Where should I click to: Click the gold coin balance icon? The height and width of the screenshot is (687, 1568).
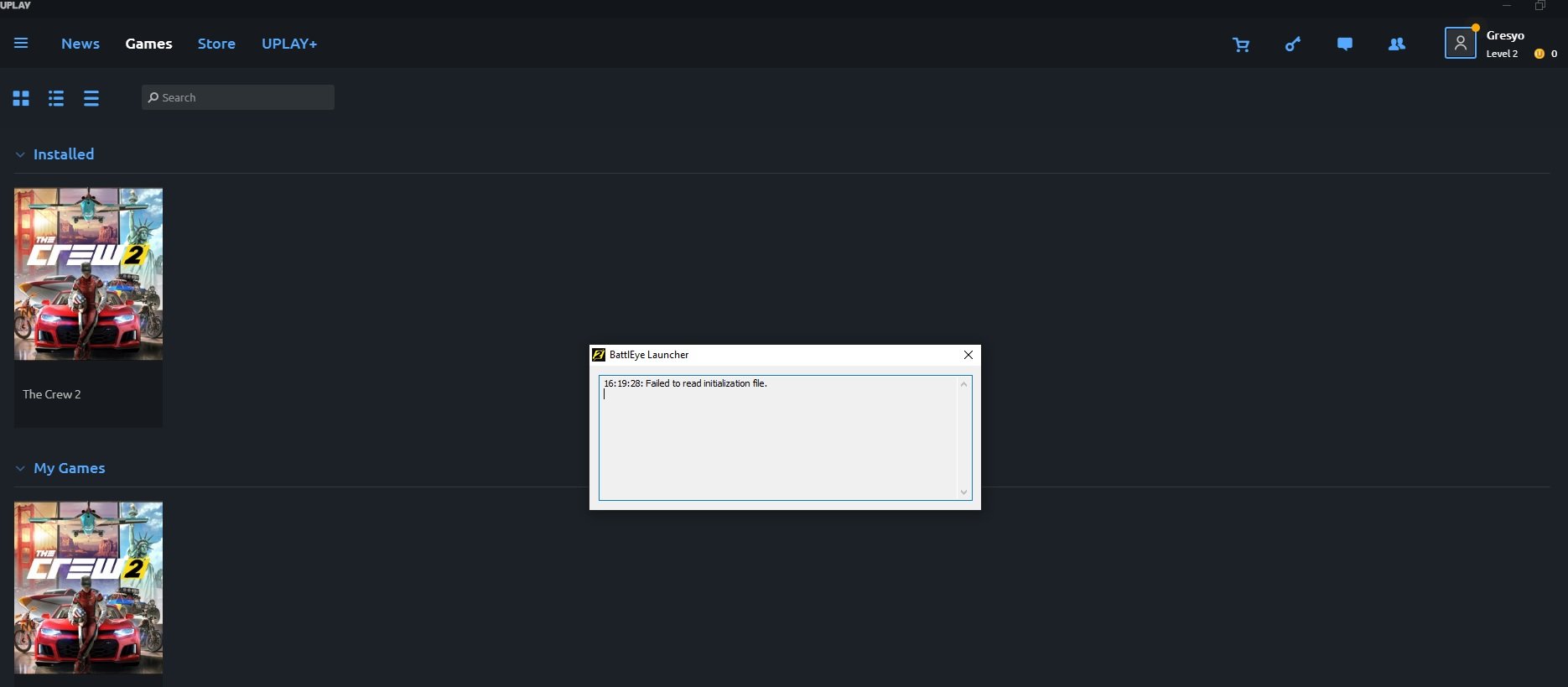point(1539,54)
